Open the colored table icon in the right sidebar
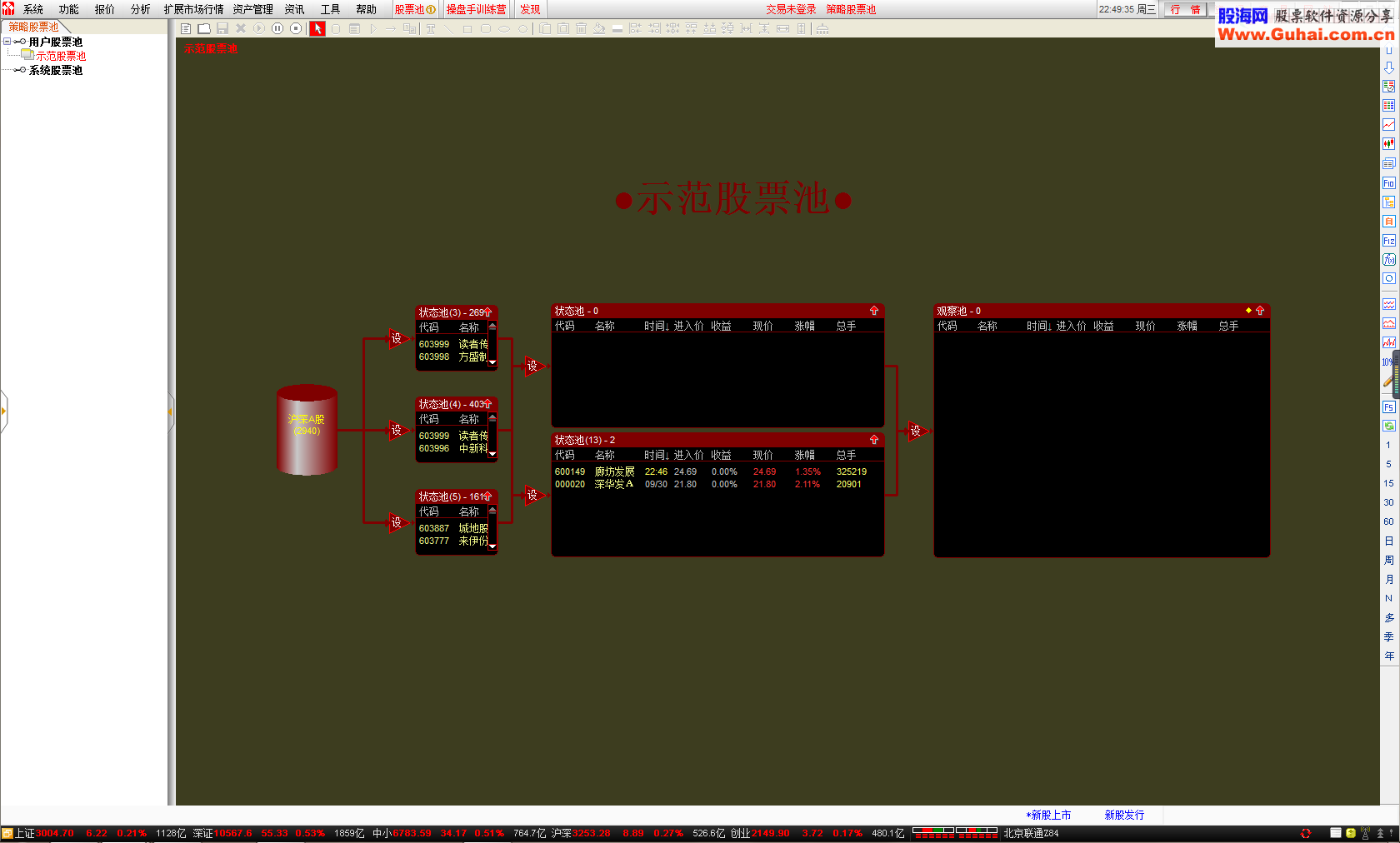 (x=1389, y=106)
